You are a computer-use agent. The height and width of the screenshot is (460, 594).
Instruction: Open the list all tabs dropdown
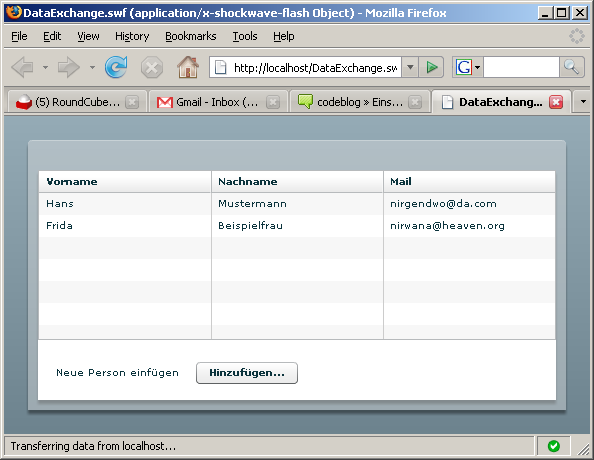coord(583,102)
